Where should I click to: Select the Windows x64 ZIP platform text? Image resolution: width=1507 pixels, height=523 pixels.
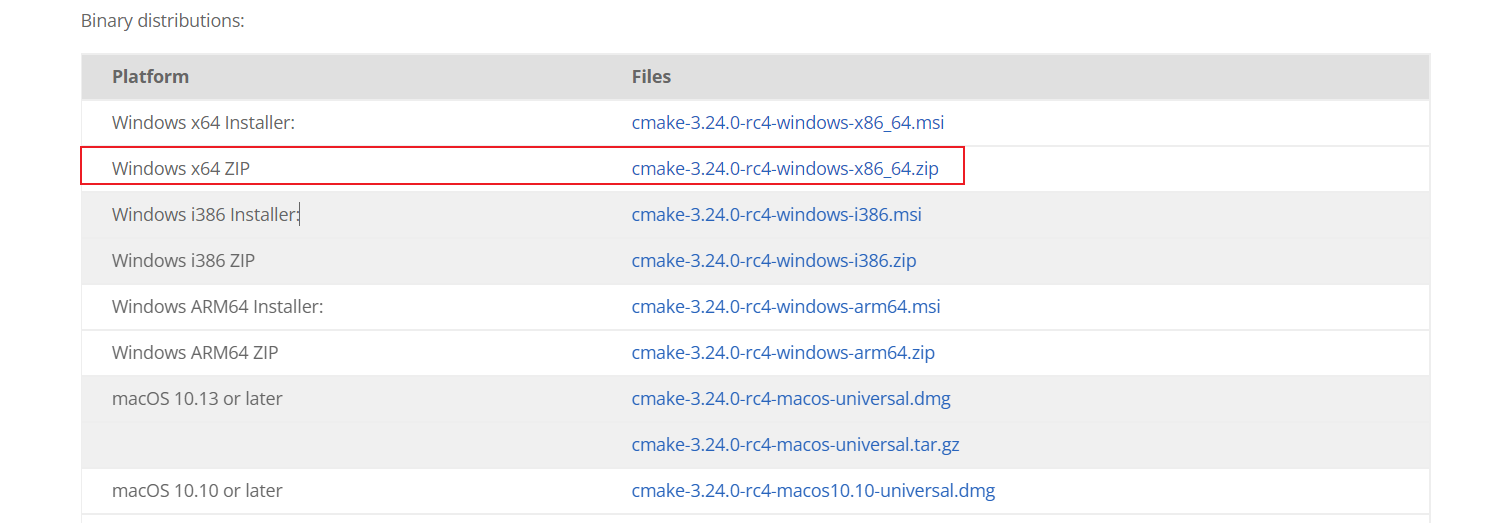tap(180, 169)
